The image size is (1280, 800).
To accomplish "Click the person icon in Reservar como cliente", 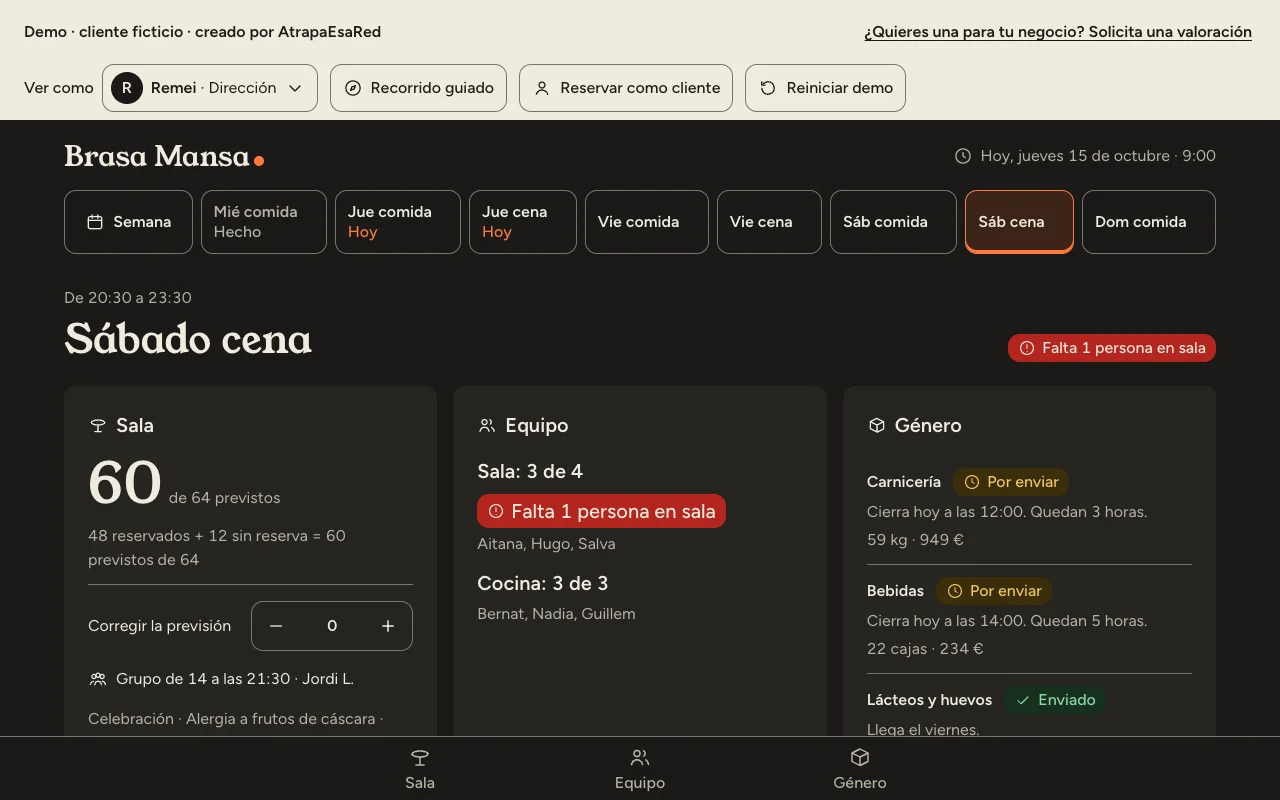I will tap(542, 88).
